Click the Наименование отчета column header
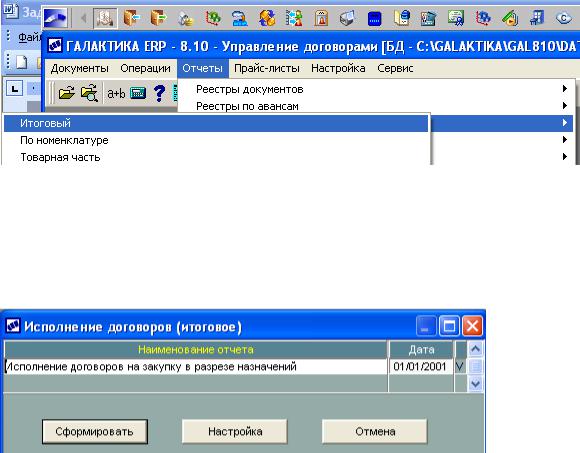This screenshot has width=580, height=453. click(x=196, y=349)
